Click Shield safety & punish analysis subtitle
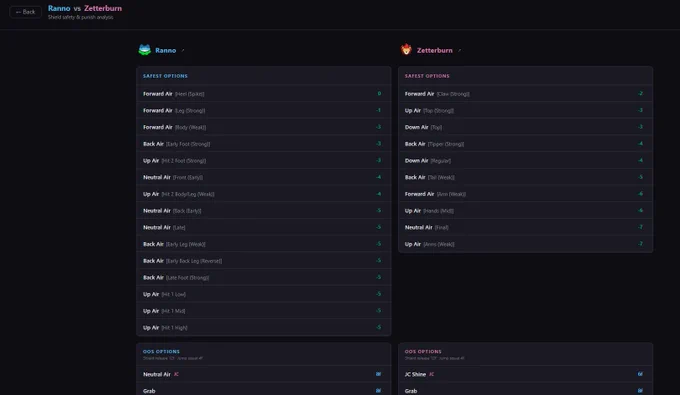Viewport: 680px width, 395px height. (x=81, y=17)
